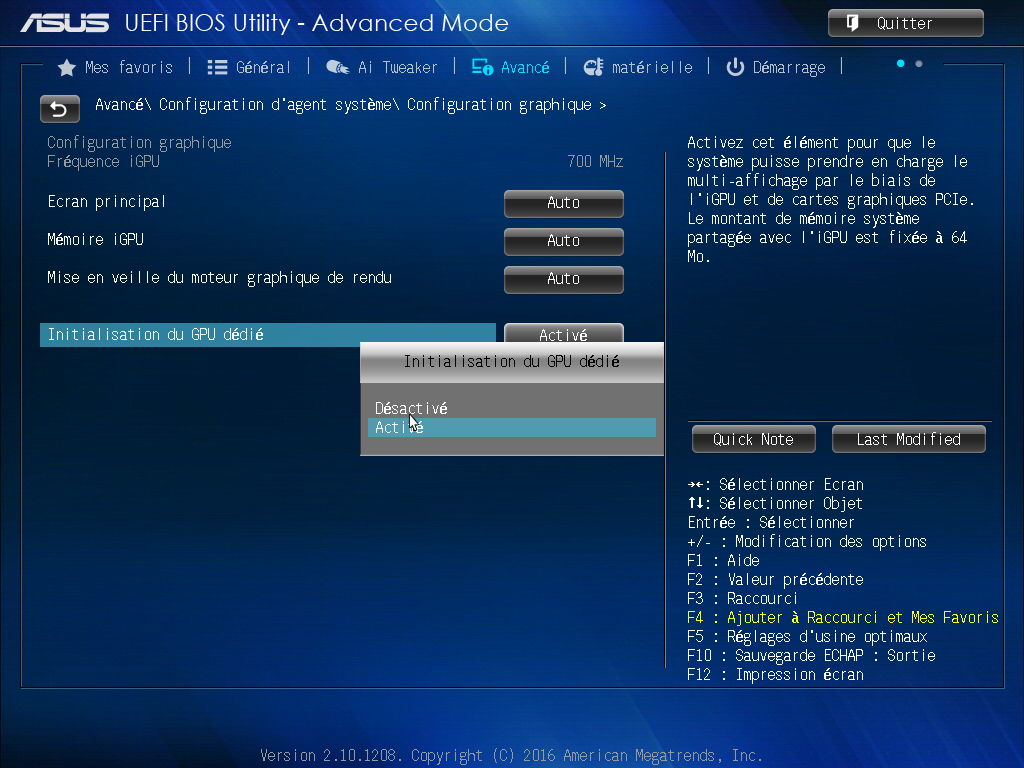Open the Mes favoris tab

116,67
